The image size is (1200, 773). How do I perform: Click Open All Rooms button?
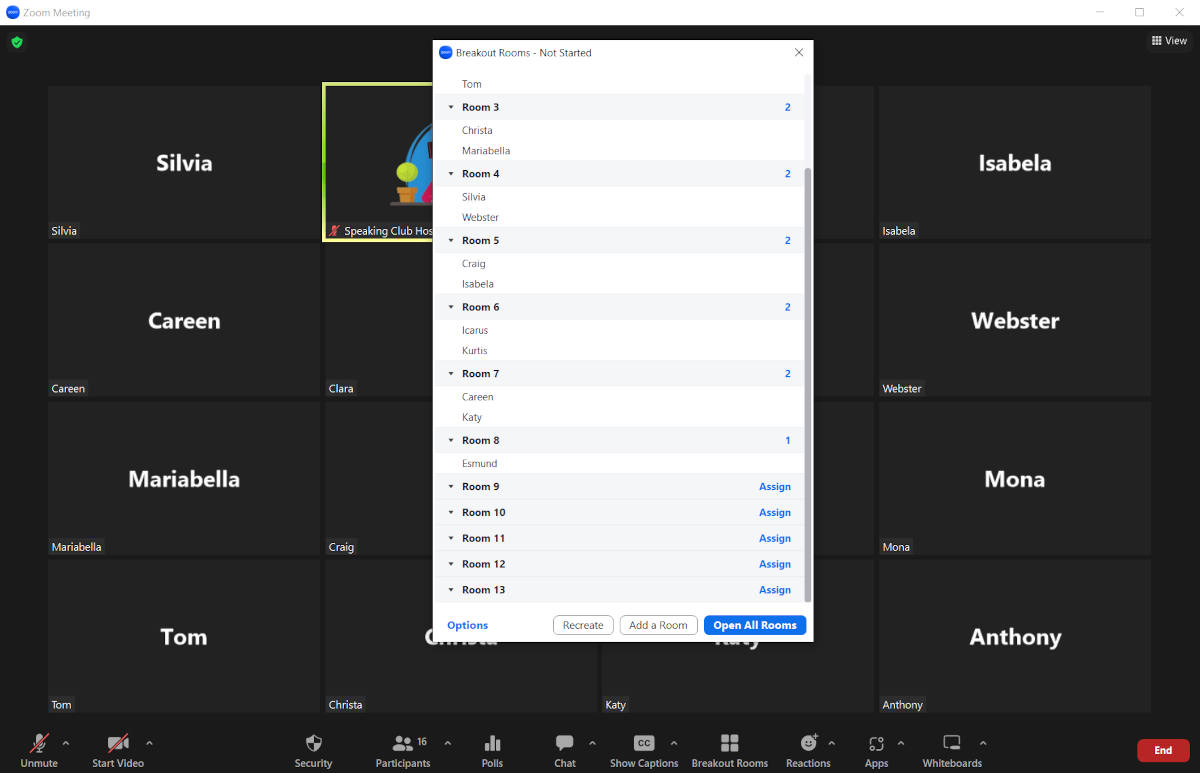[x=755, y=625]
